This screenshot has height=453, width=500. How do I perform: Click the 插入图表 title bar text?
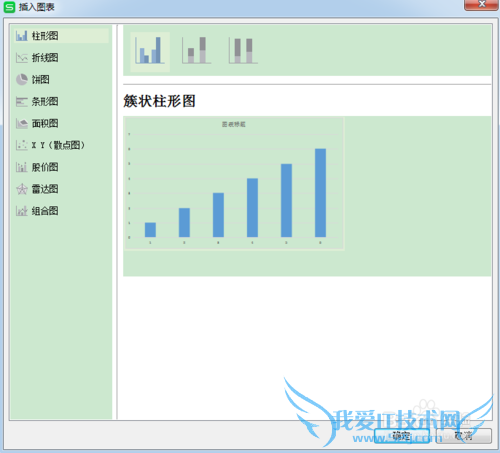pyautogui.click(x=37, y=7)
